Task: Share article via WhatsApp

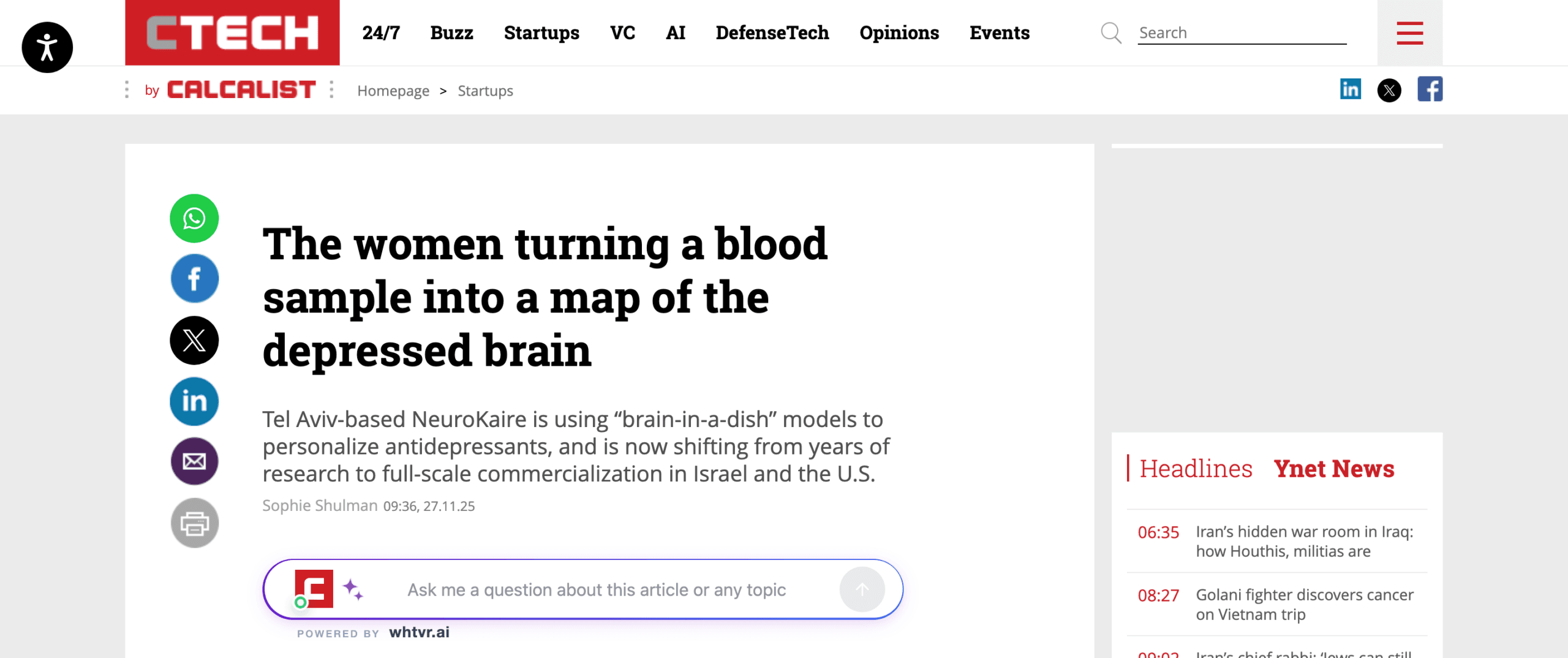Action: click(x=194, y=219)
